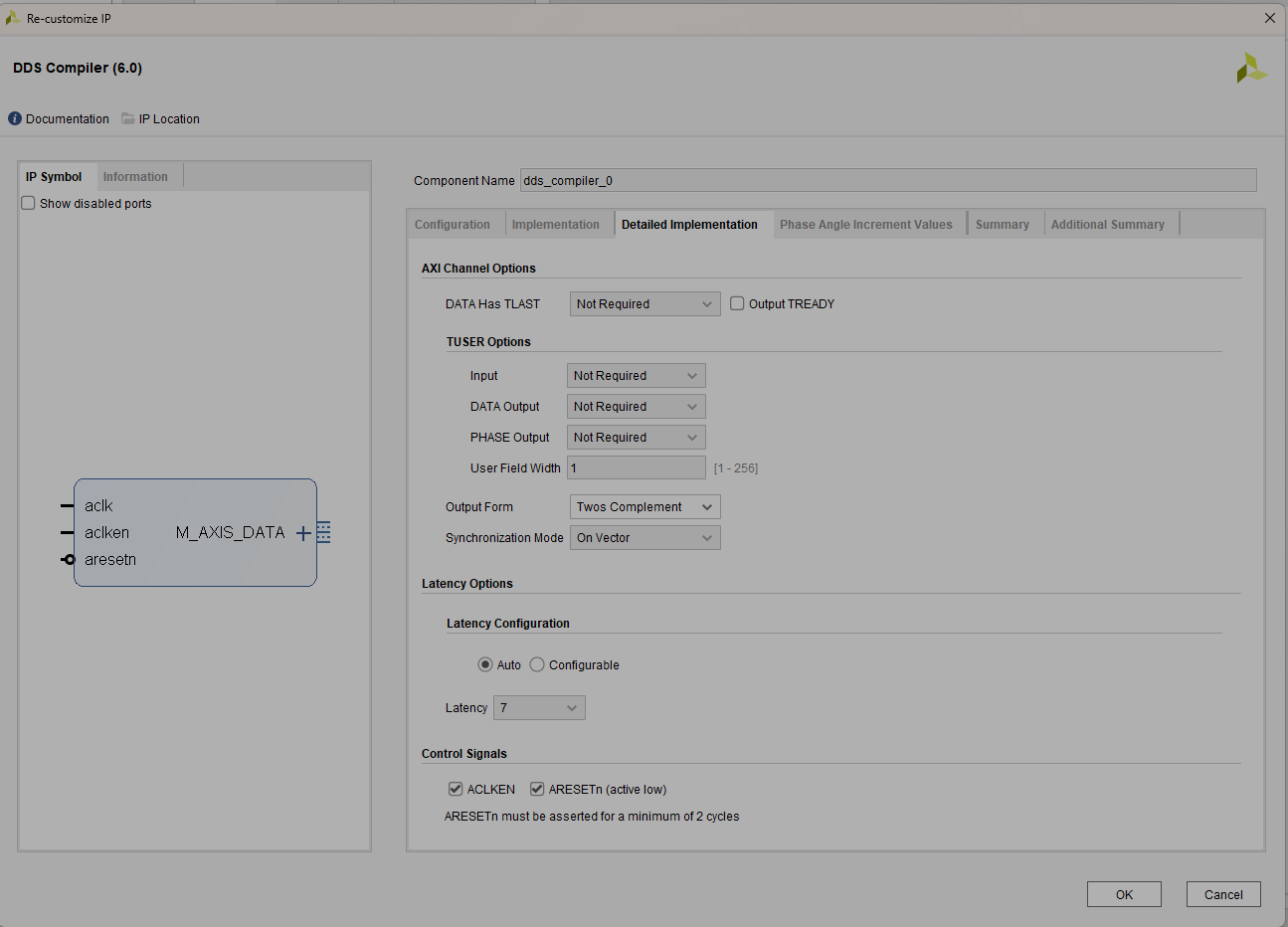The width and height of the screenshot is (1288, 927).
Task: Expand the M_AXIS_DATA plus icon
Action: click(x=304, y=533)
